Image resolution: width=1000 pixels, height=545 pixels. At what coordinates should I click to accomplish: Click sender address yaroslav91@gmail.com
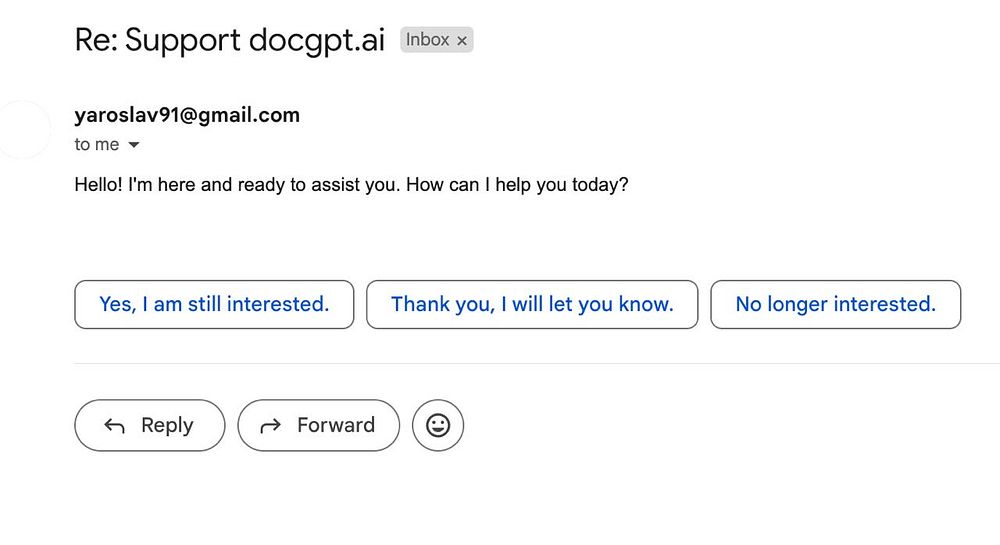pos(187,115)
